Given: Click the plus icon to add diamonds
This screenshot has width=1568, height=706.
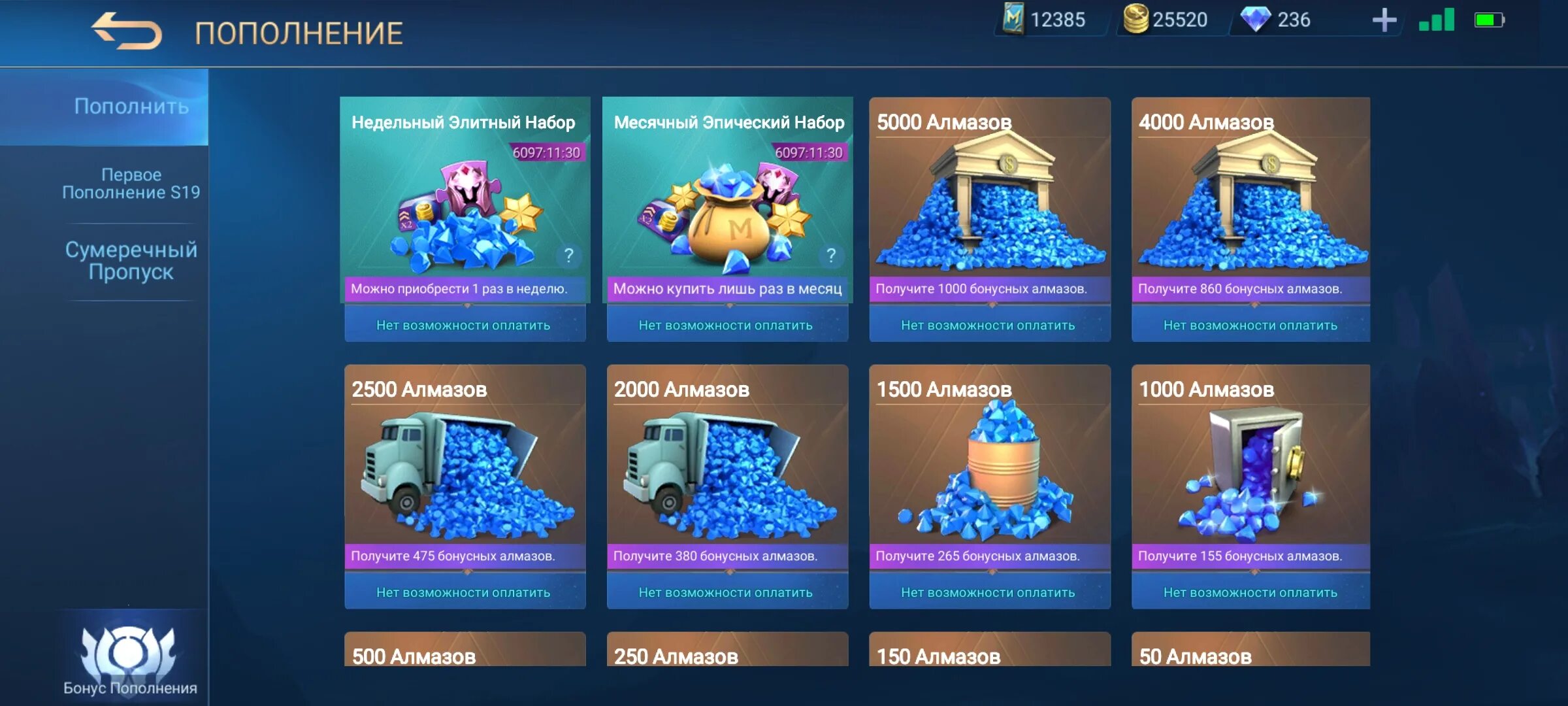Looking at the screenshot, I should point(1384,20).
